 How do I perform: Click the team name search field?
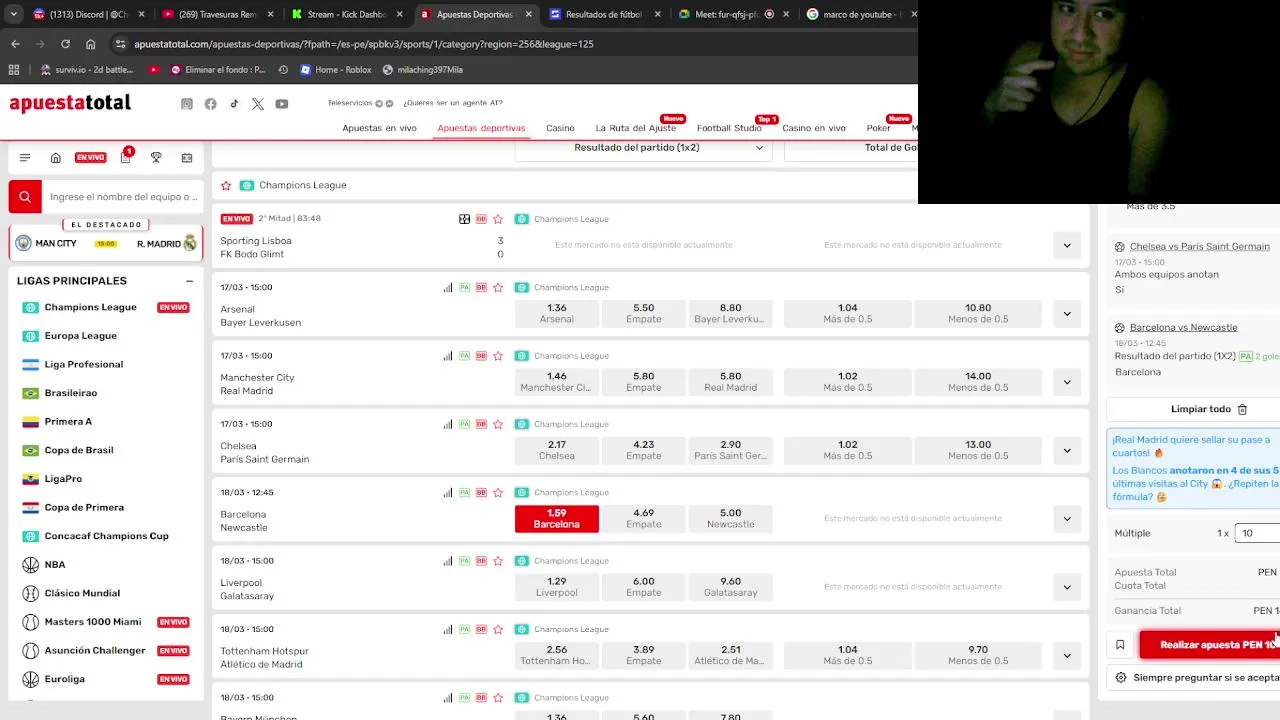[x=124, y=197]
